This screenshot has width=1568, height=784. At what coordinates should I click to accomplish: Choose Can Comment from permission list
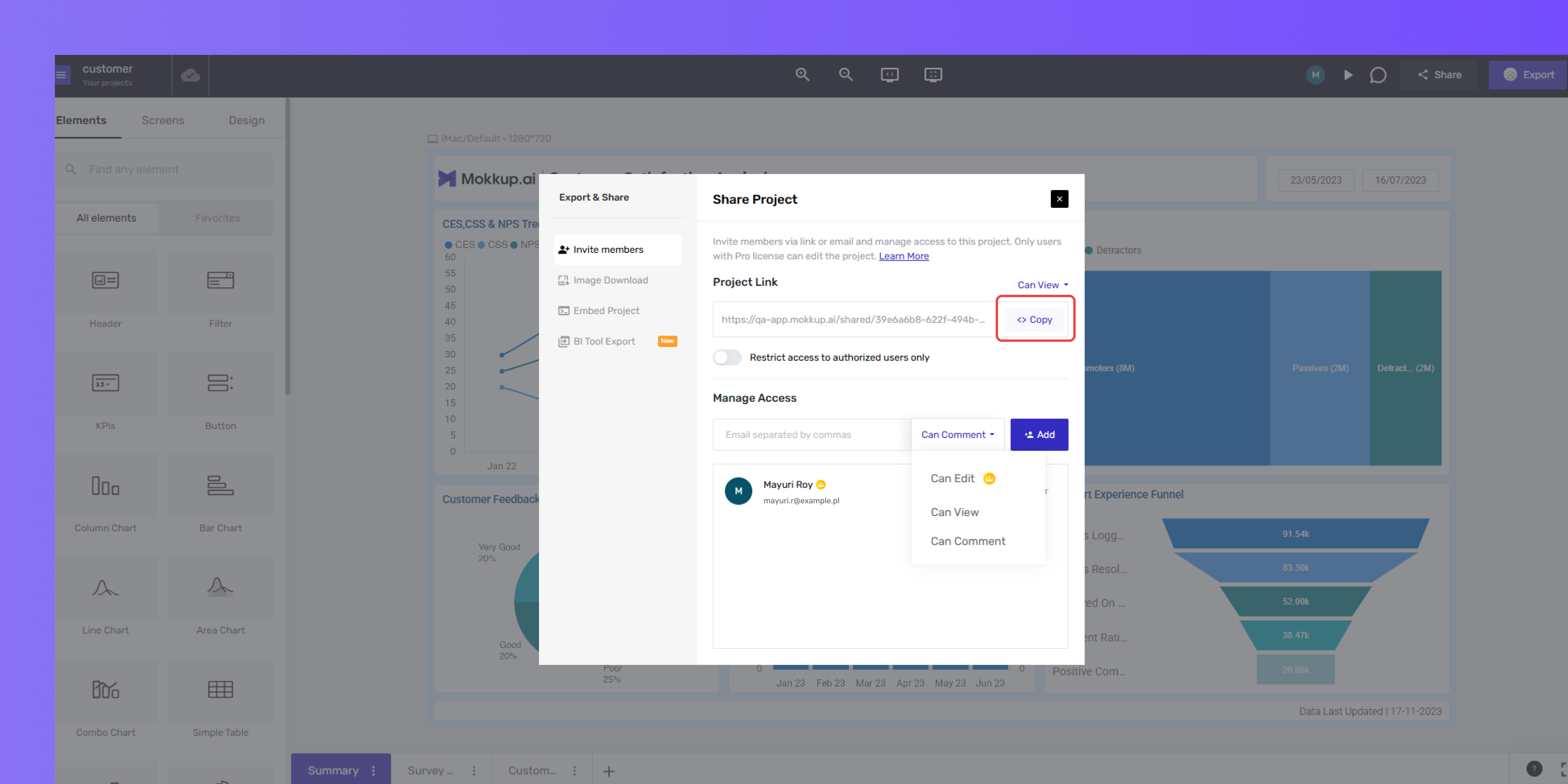pos(978,541)
